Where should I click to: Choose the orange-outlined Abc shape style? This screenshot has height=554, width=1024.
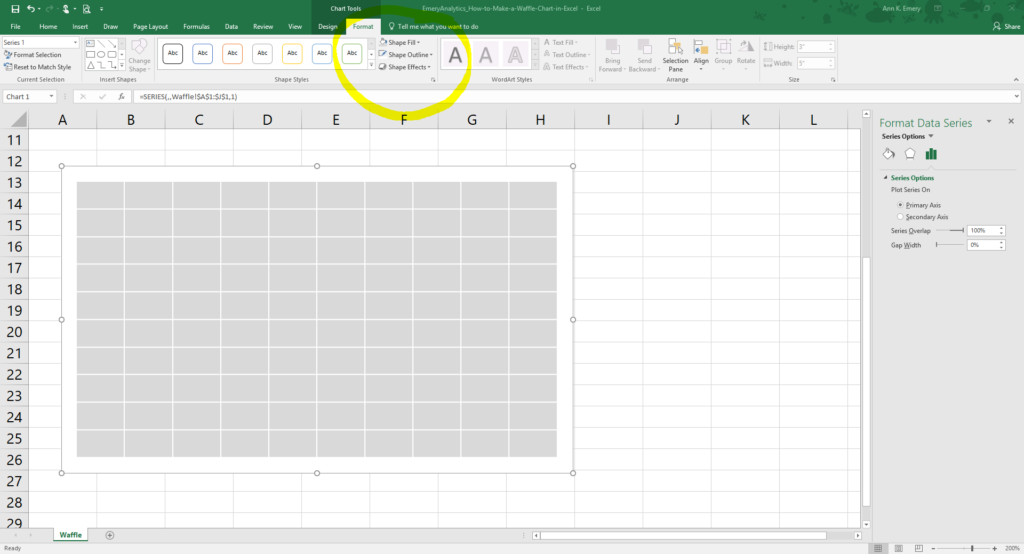click(232, 54)
